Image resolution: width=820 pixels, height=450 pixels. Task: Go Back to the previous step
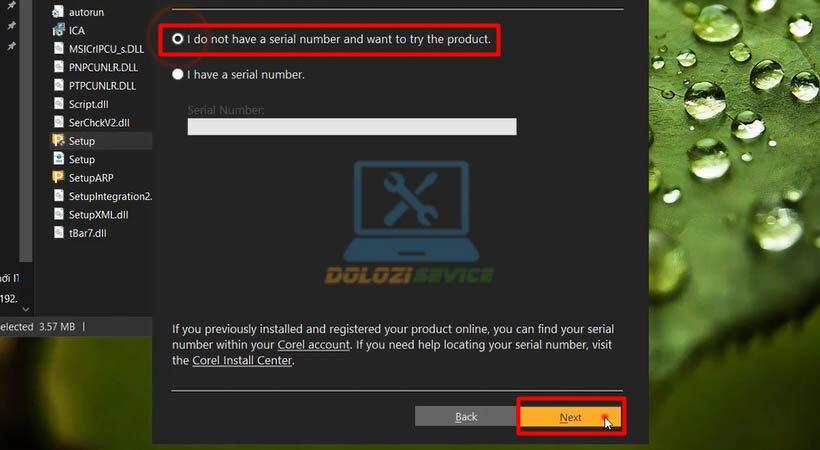click(465, 417)
